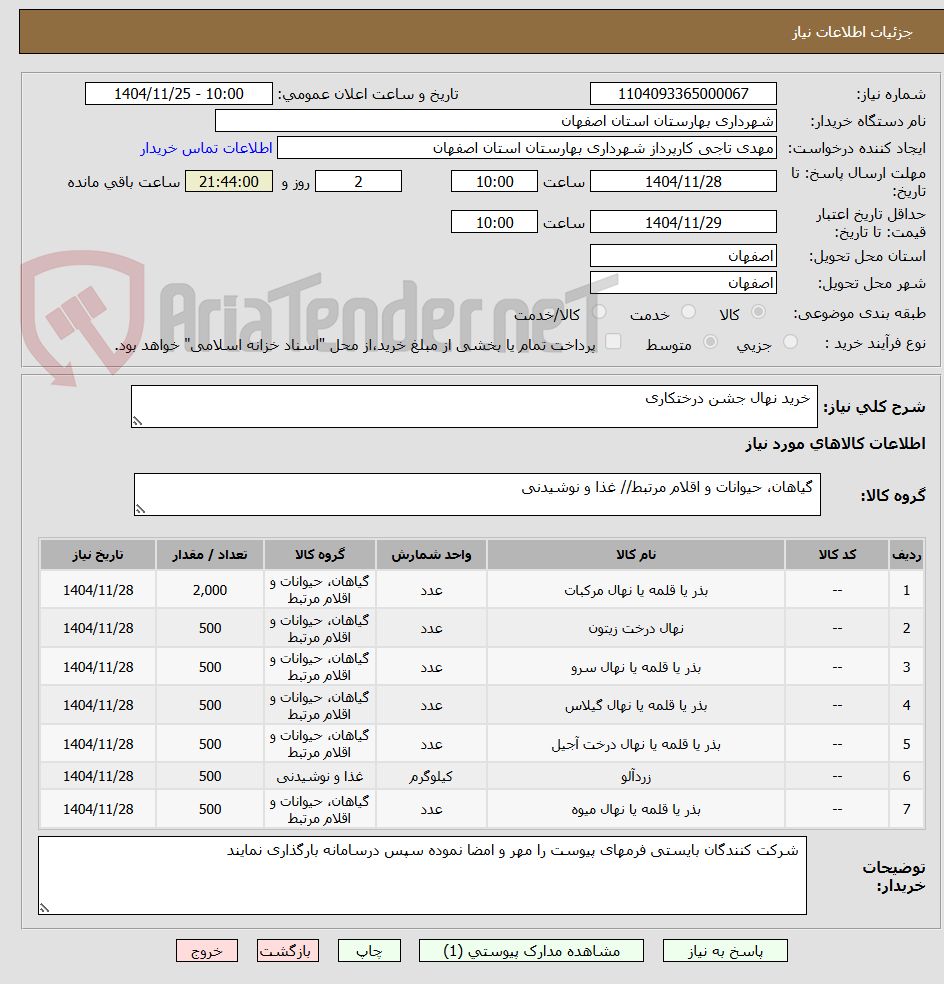Image resolution: width=944 pixels, height=984 pixels.
Task: Click the گروه کالا column header
Action: coord(319,555)
